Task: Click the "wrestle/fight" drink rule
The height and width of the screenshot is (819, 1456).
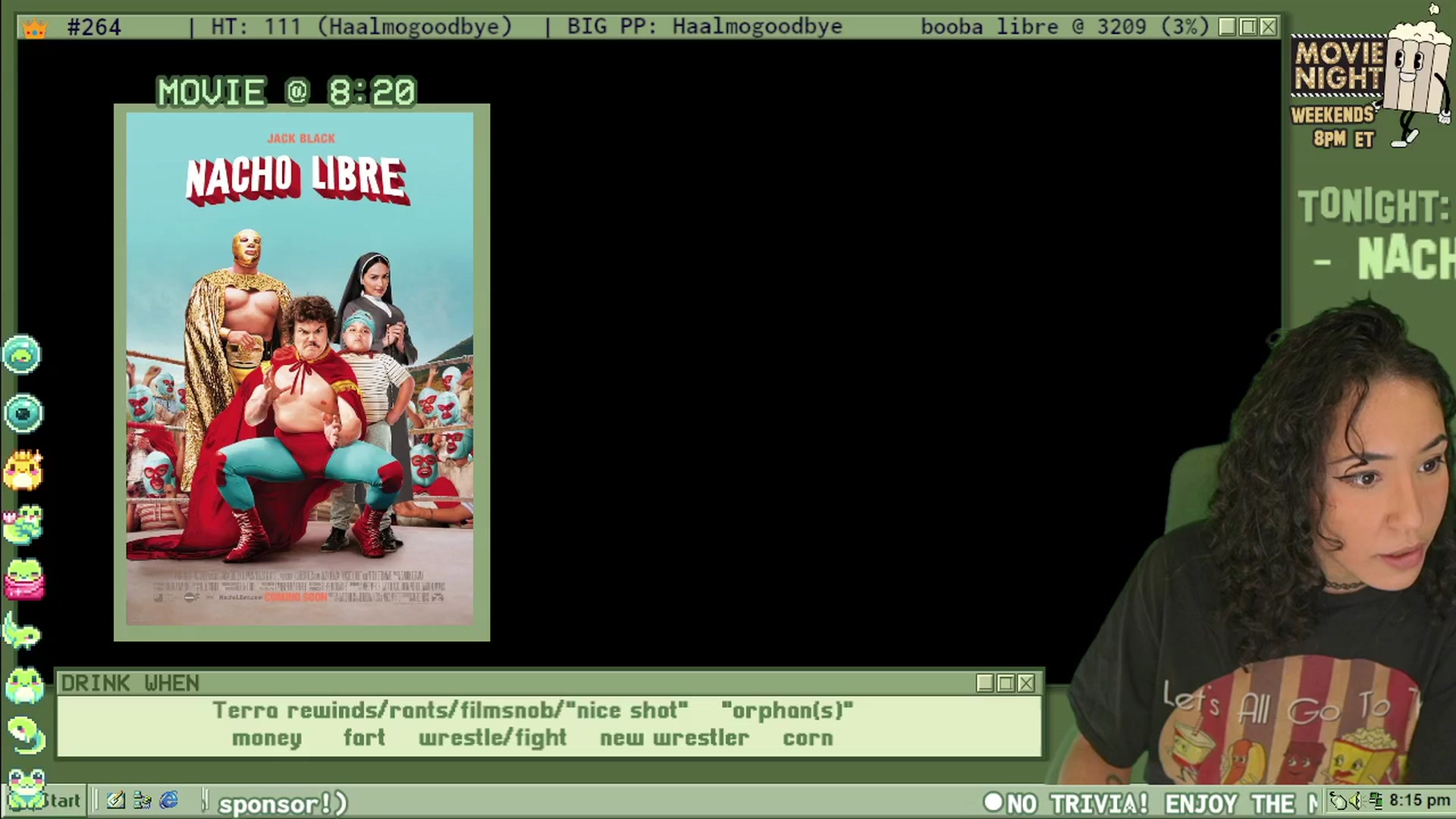Action: (x=492, y=738)
